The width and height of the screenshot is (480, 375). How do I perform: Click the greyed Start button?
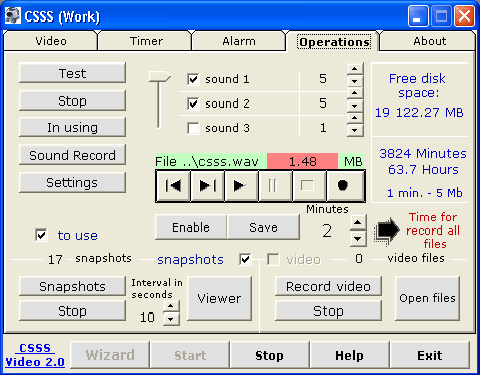pyautogui.click(x=190, y=355)
